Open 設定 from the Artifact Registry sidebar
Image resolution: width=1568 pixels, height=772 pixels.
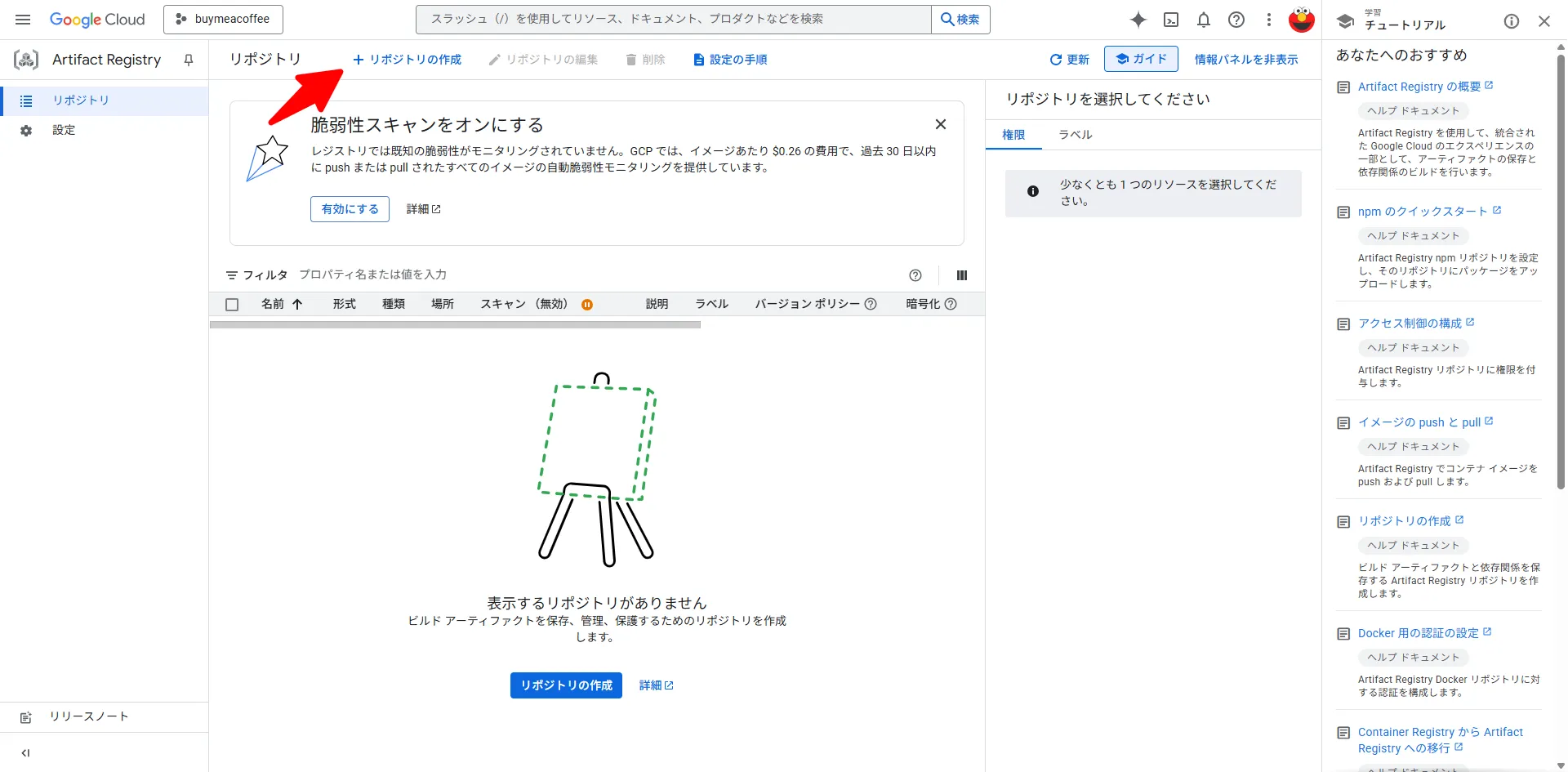click(65, 129)
